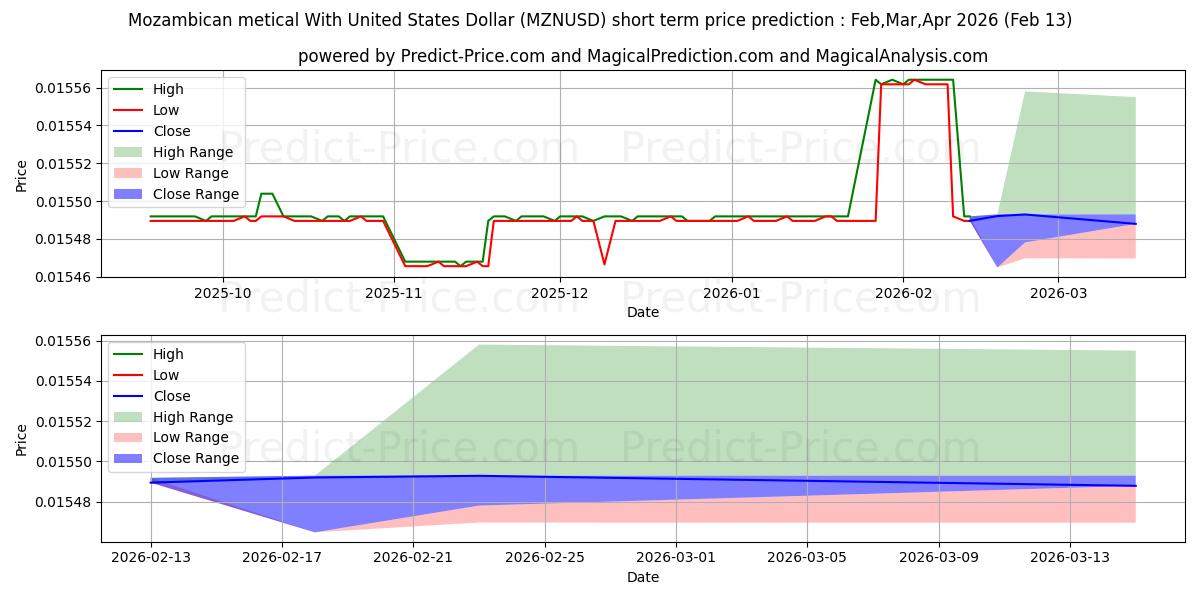The height and width of the screenshot is (600, 1200).
Task: Click the chart title mentioning MZNUSD
Action: pos(600,20)
